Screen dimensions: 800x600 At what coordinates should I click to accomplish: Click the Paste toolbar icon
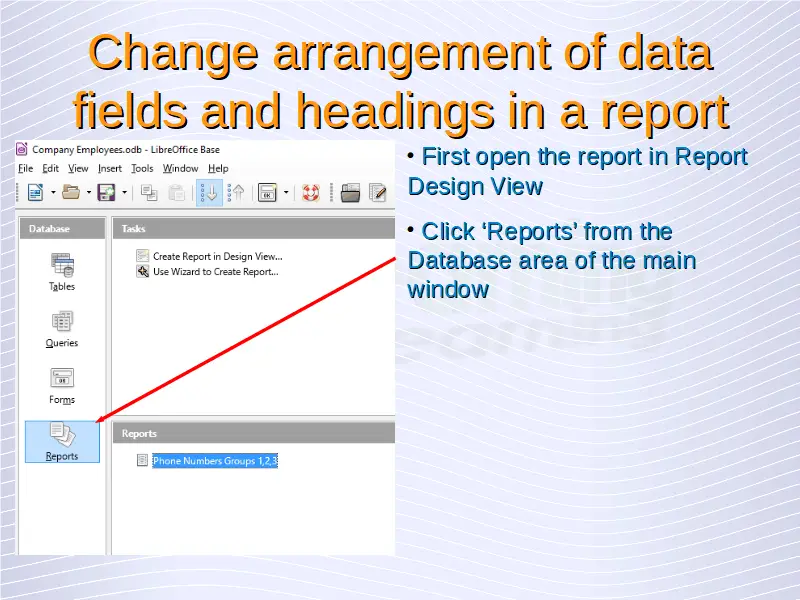pos(177,193)
